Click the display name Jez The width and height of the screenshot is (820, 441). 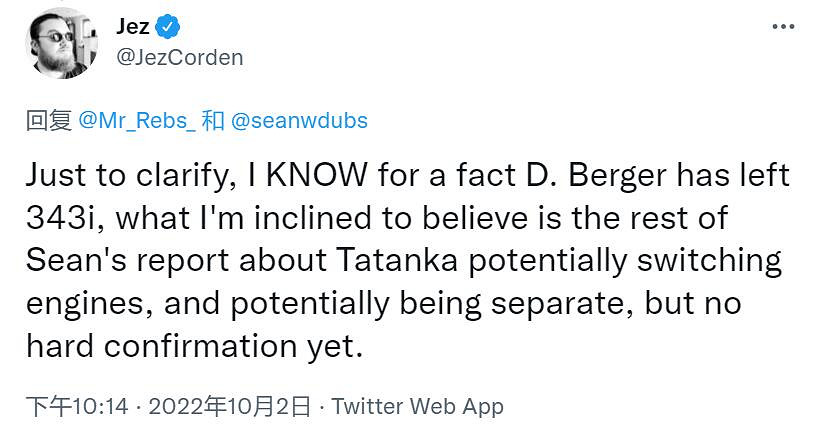[133, 27]
